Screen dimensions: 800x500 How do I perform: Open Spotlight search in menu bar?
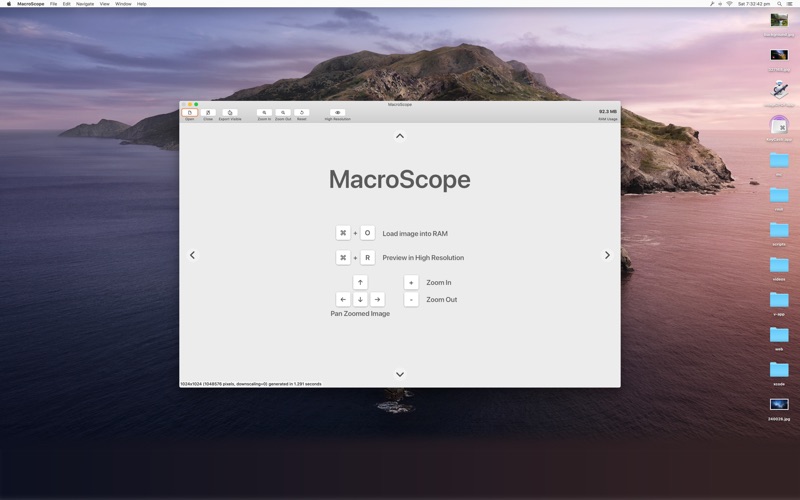coord(779,4)
